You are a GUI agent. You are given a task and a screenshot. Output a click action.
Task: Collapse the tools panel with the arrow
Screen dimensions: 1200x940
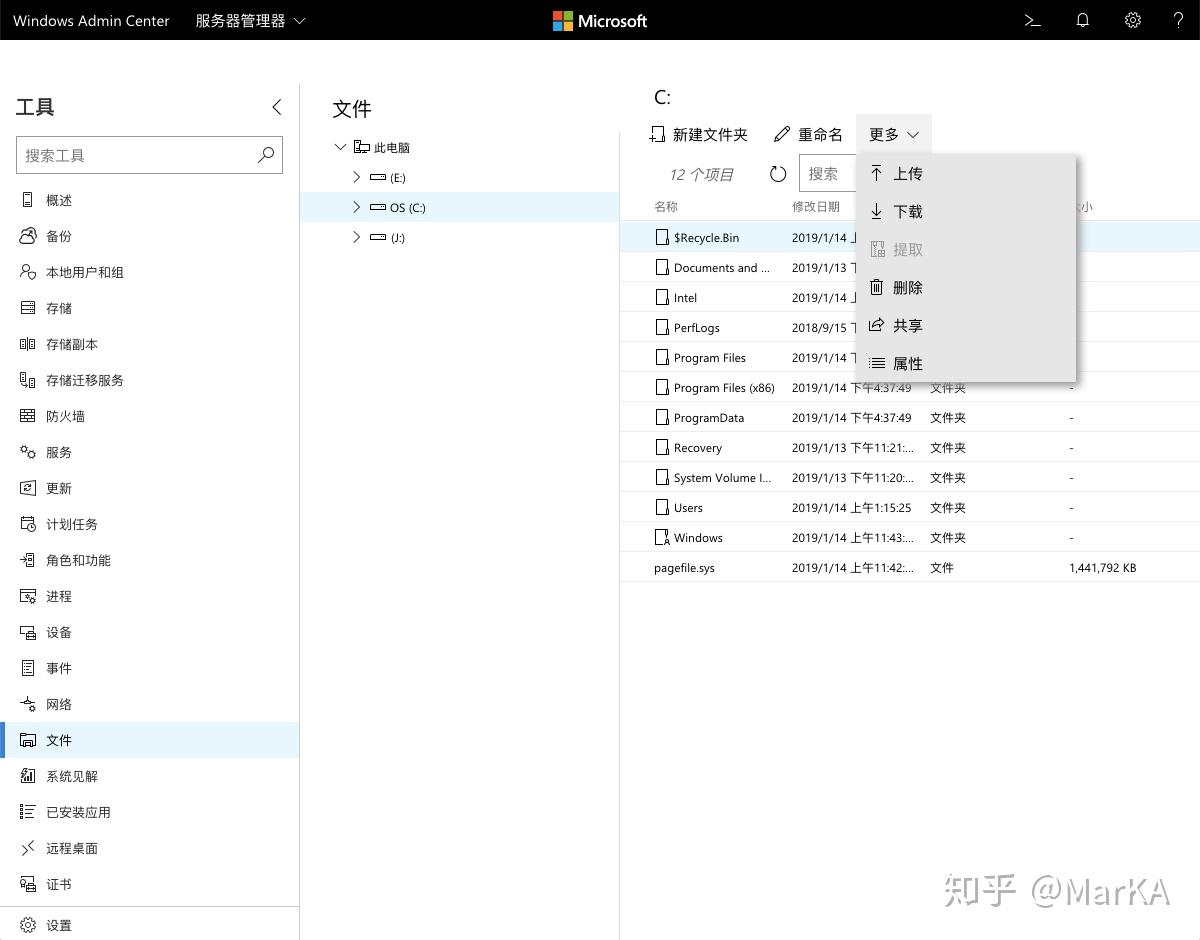tap(277, 107)
